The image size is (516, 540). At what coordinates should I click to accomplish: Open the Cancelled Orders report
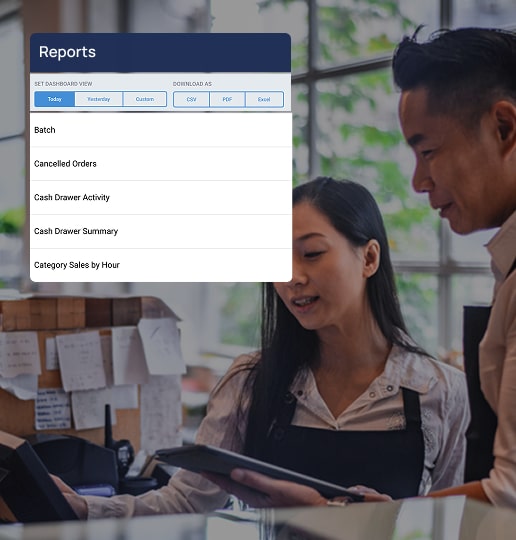coord(161,164)
